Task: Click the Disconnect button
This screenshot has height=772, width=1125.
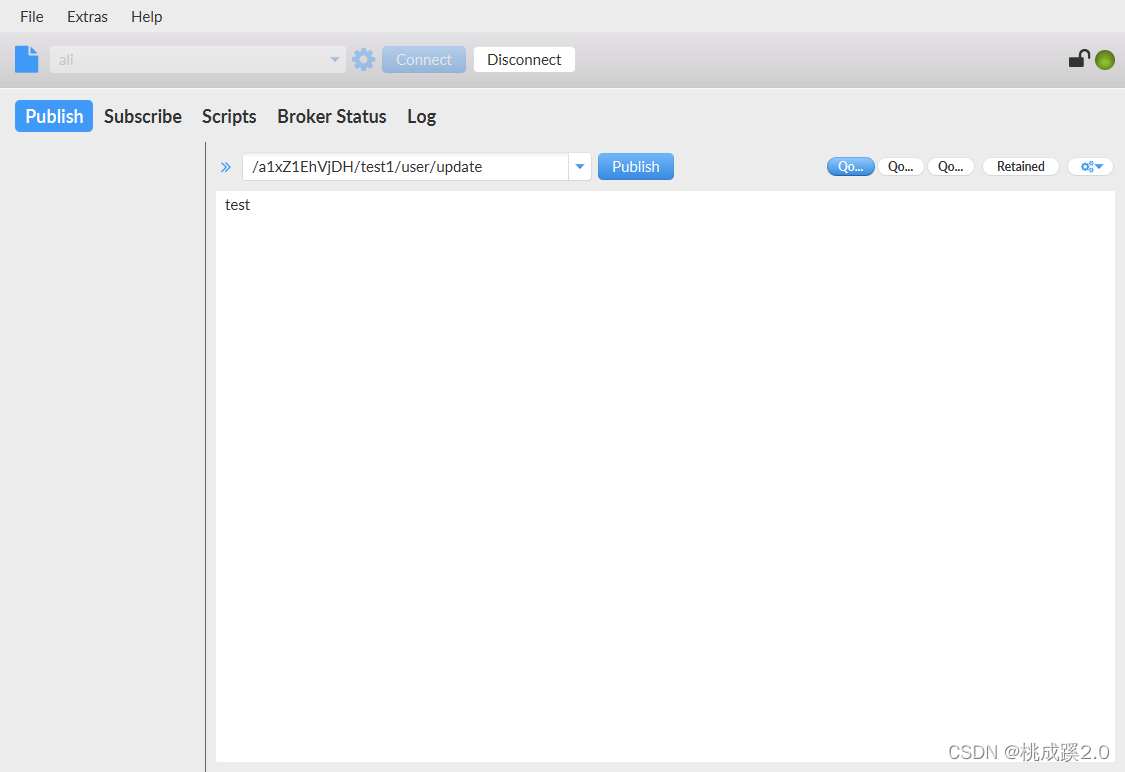Action: click(x=524, y=60)
